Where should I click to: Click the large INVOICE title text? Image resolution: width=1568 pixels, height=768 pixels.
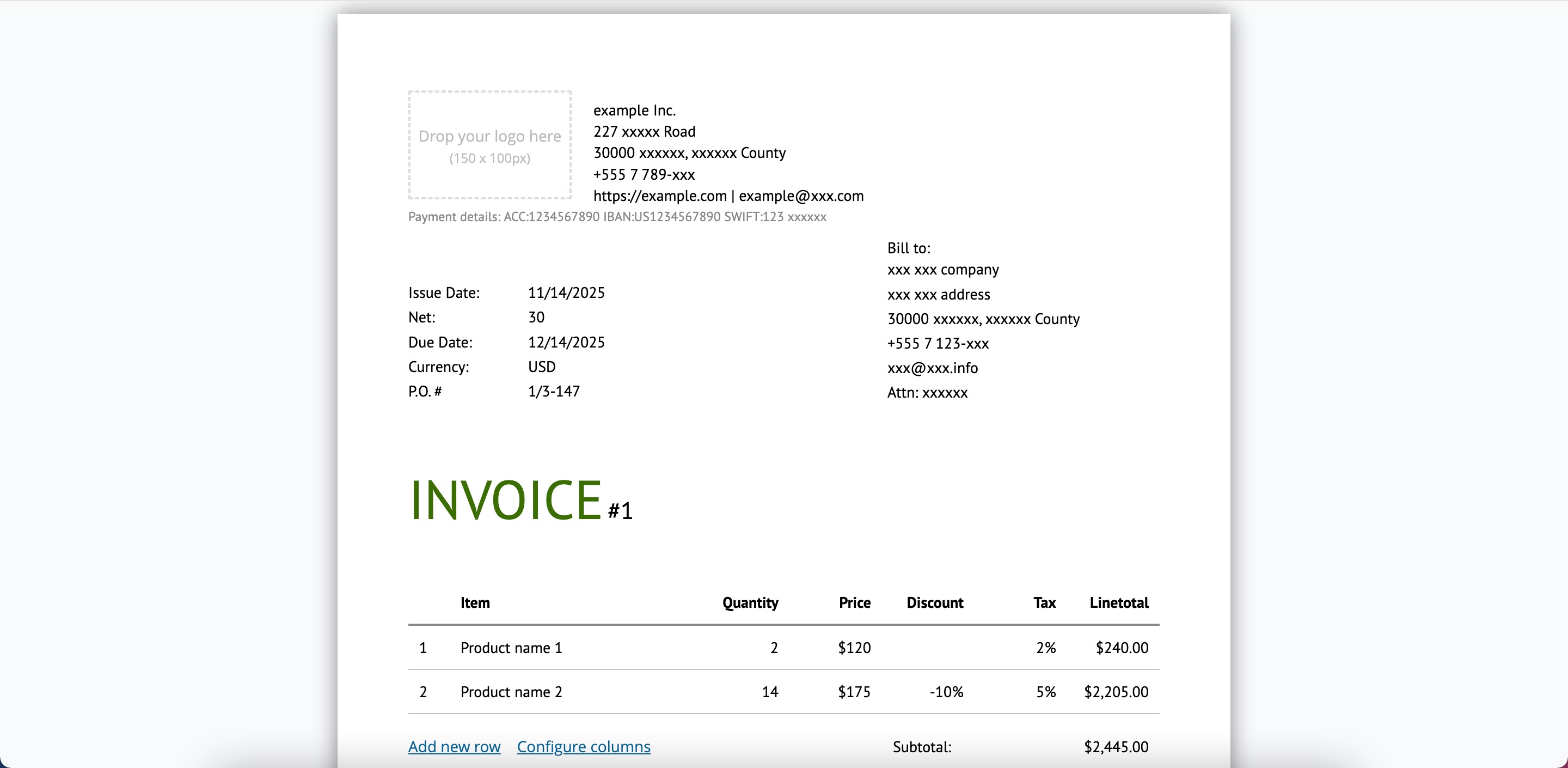pyautogui.click(x=506, y=501)
